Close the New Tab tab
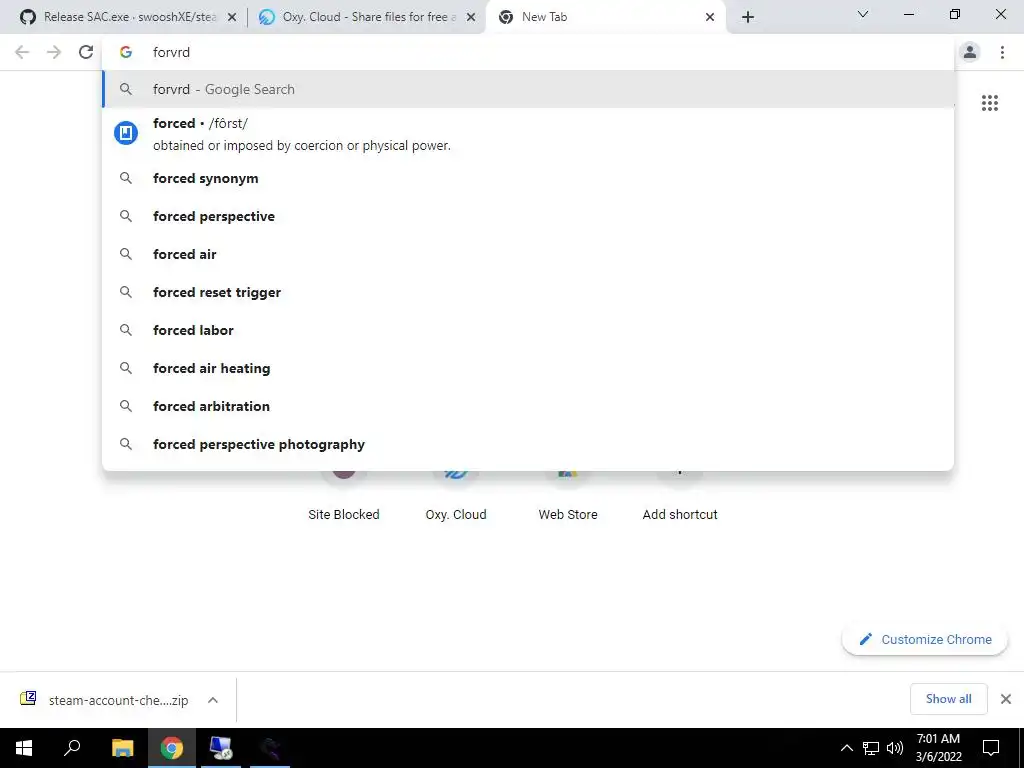 pyautogui.click(x=710, y=18)
